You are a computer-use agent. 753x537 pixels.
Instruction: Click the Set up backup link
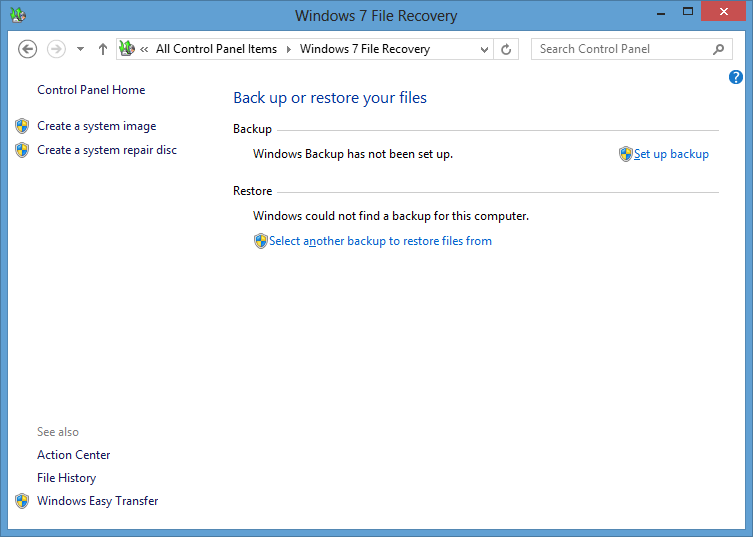[671, 154]
